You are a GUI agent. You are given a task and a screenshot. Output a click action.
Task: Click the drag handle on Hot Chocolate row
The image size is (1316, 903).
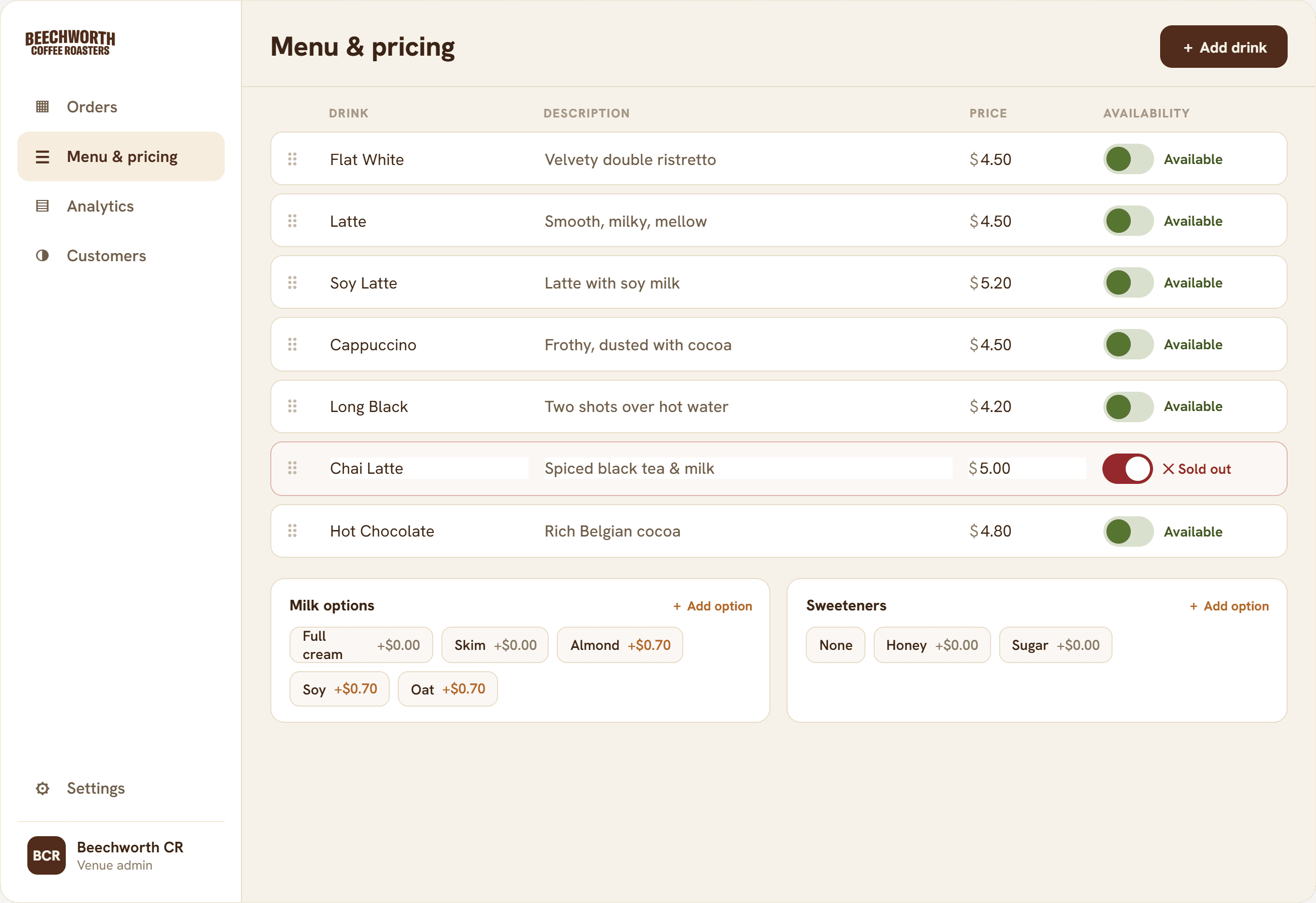292,531
